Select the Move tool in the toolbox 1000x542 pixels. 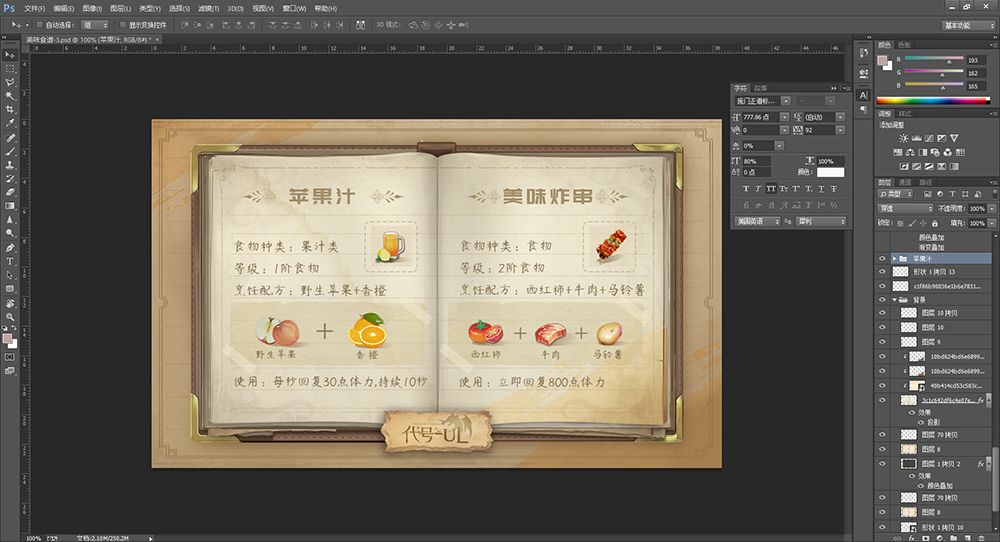[10, 54]
